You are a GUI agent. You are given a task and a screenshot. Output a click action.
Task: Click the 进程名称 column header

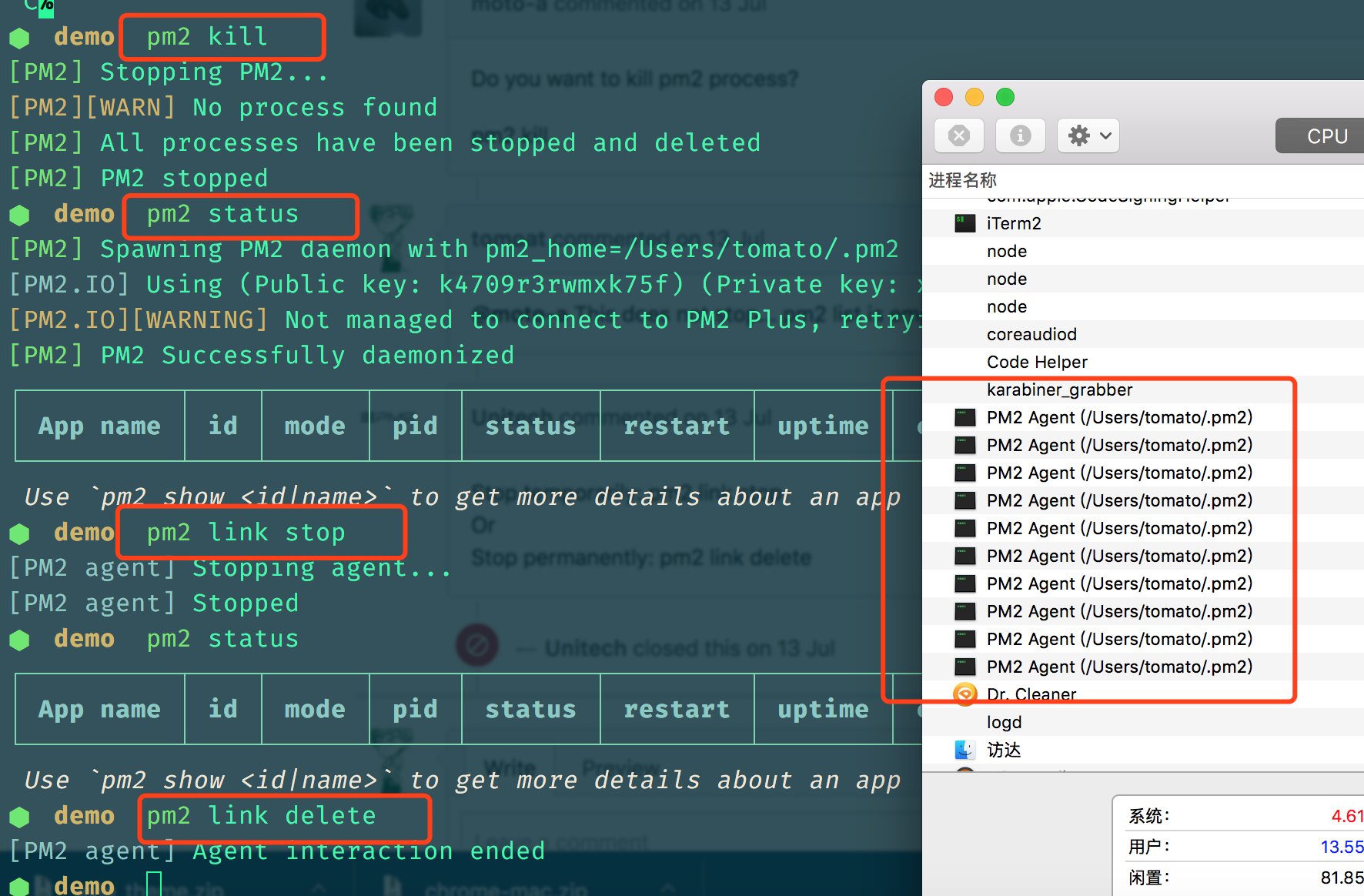point(962,180)
